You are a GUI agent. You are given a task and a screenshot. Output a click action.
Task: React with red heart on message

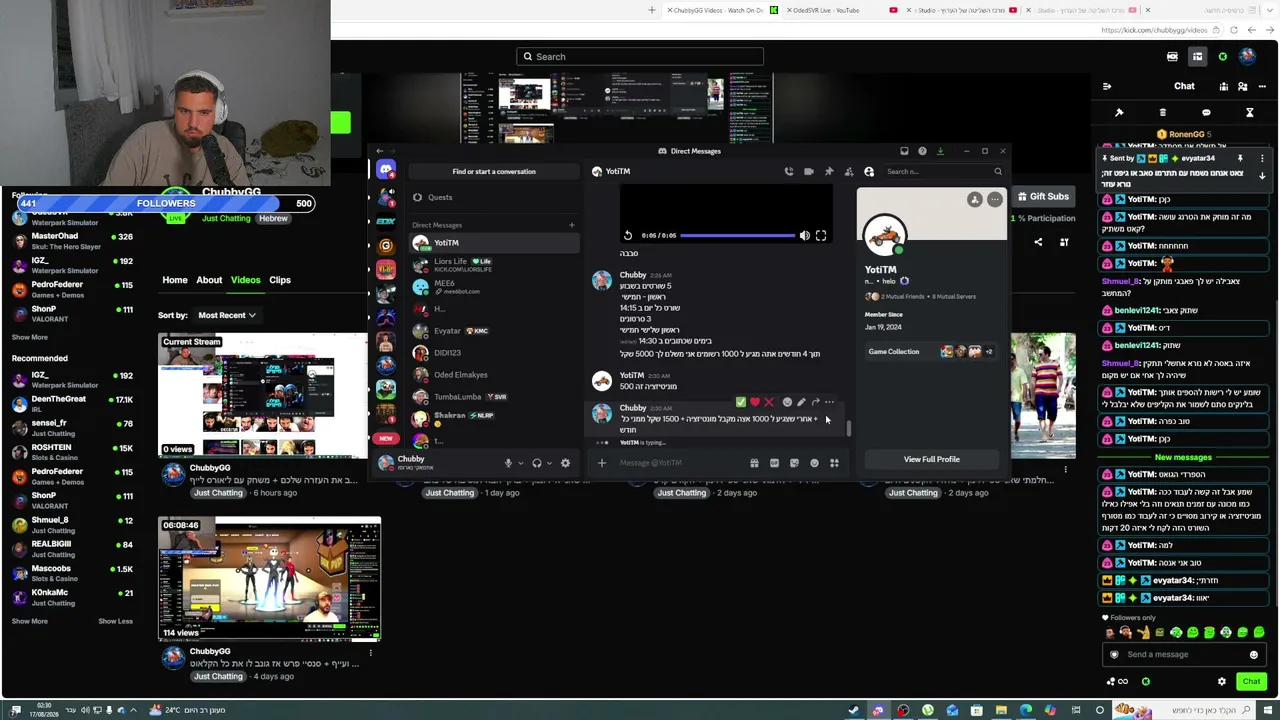[x=755, y=402]
